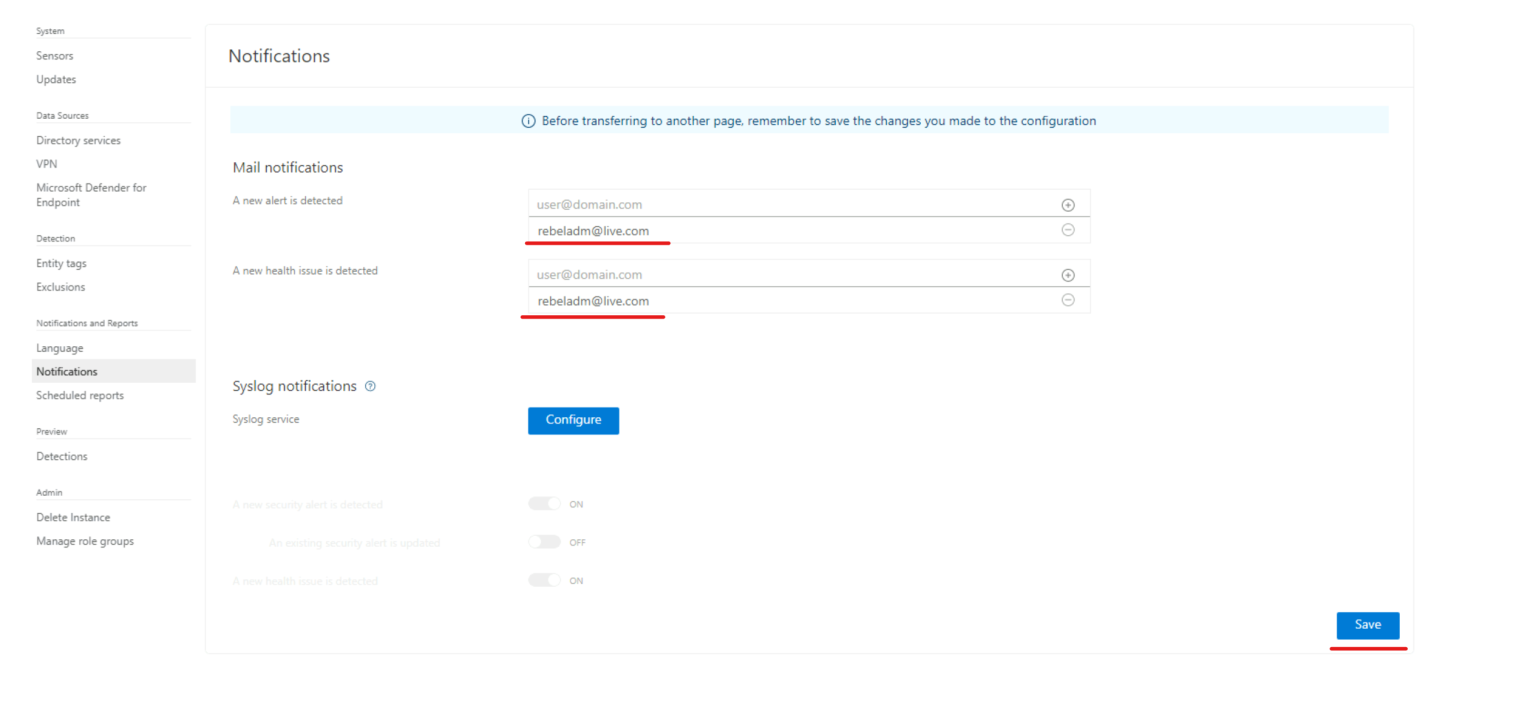Open the Language settings page

(x=59, y=347)
